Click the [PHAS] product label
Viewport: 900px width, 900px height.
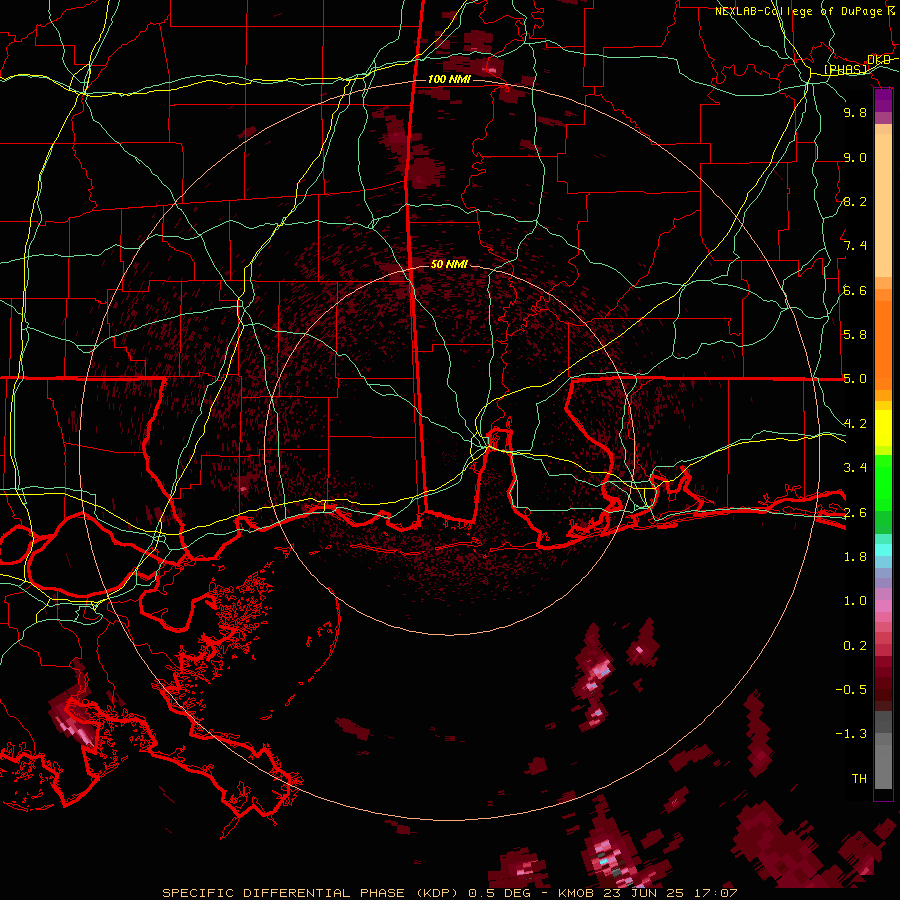[x=845, y=69]
